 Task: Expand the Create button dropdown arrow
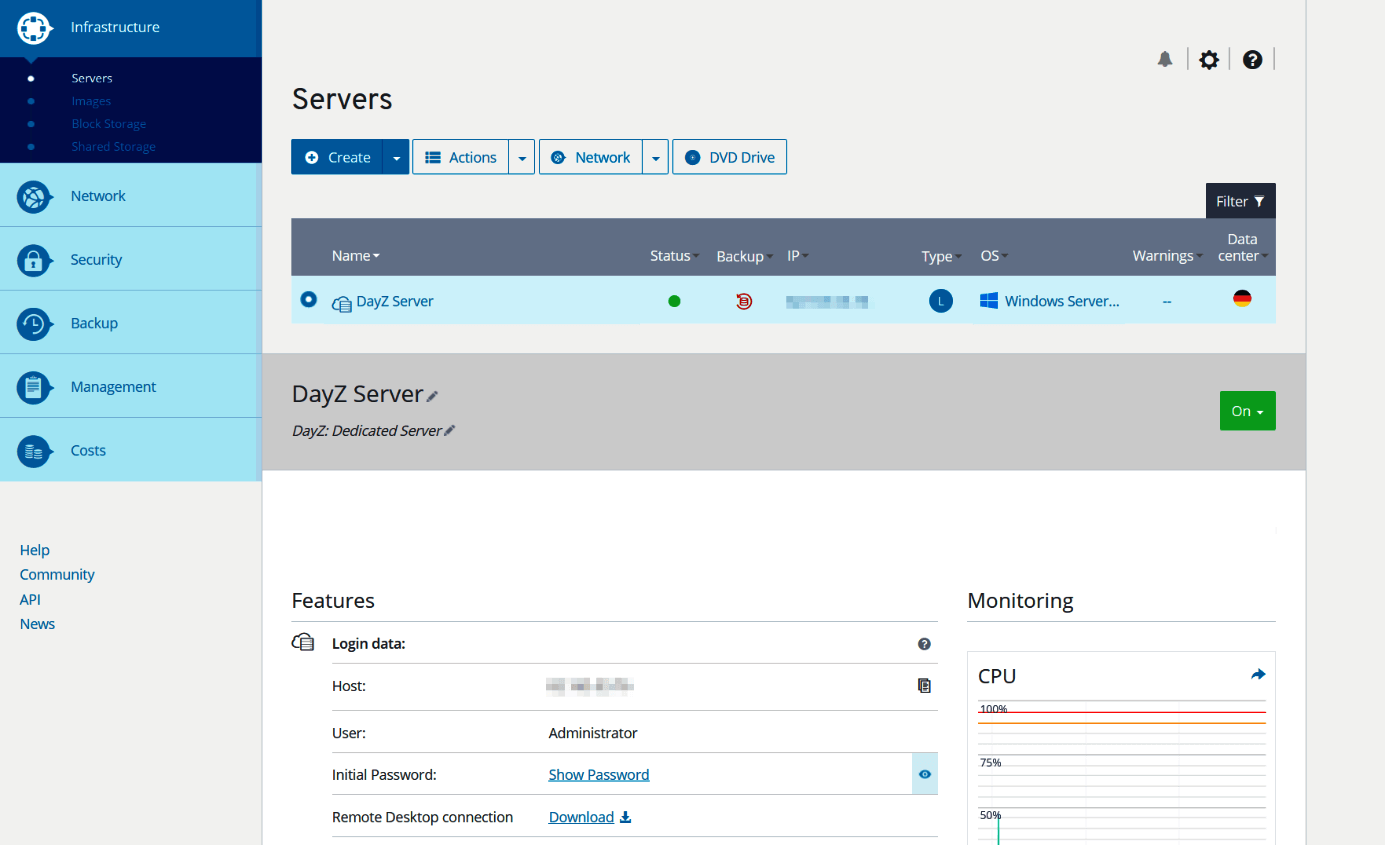click(x=396, y=157)
